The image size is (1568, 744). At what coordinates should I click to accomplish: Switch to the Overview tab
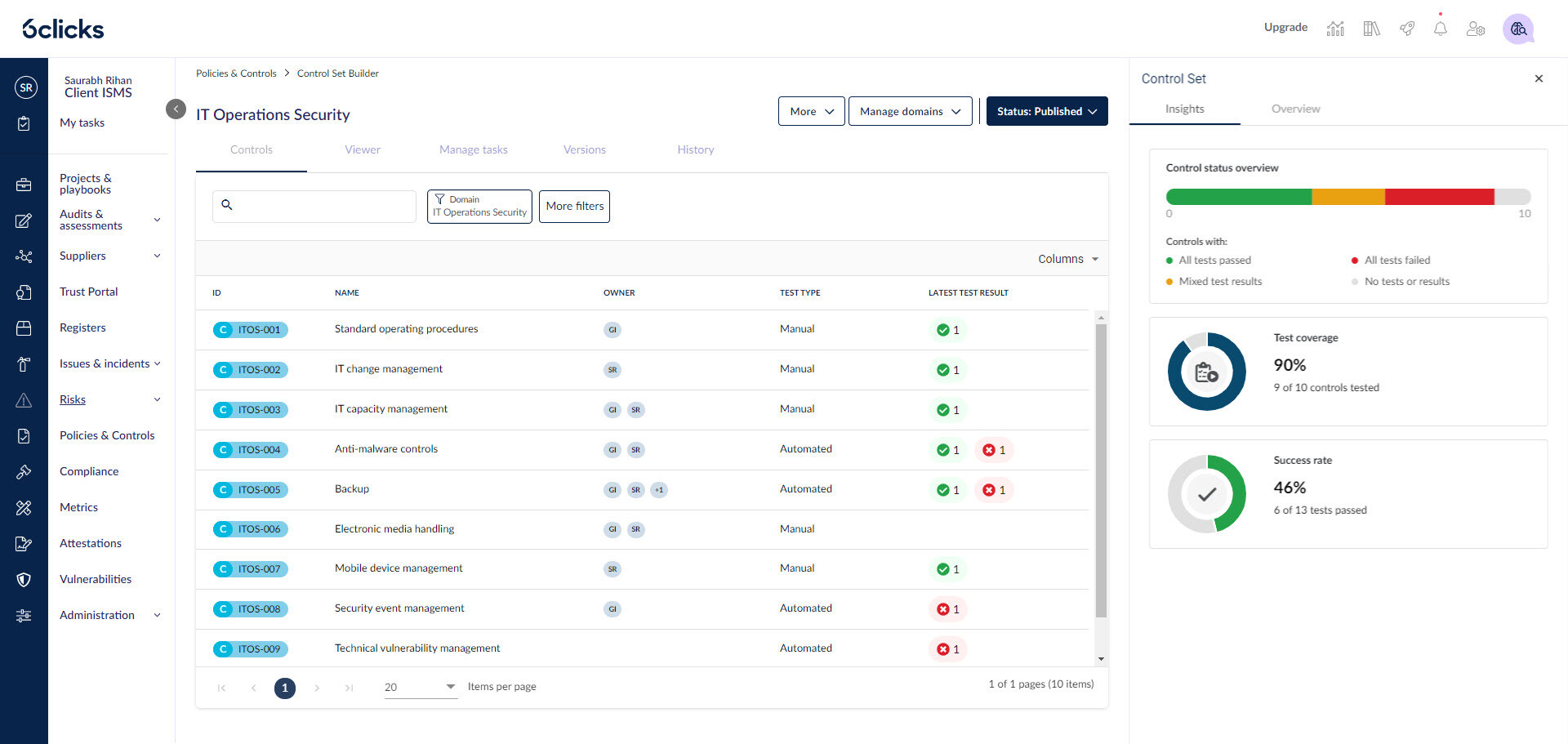pyautogui.click(x=1295, y=109)
